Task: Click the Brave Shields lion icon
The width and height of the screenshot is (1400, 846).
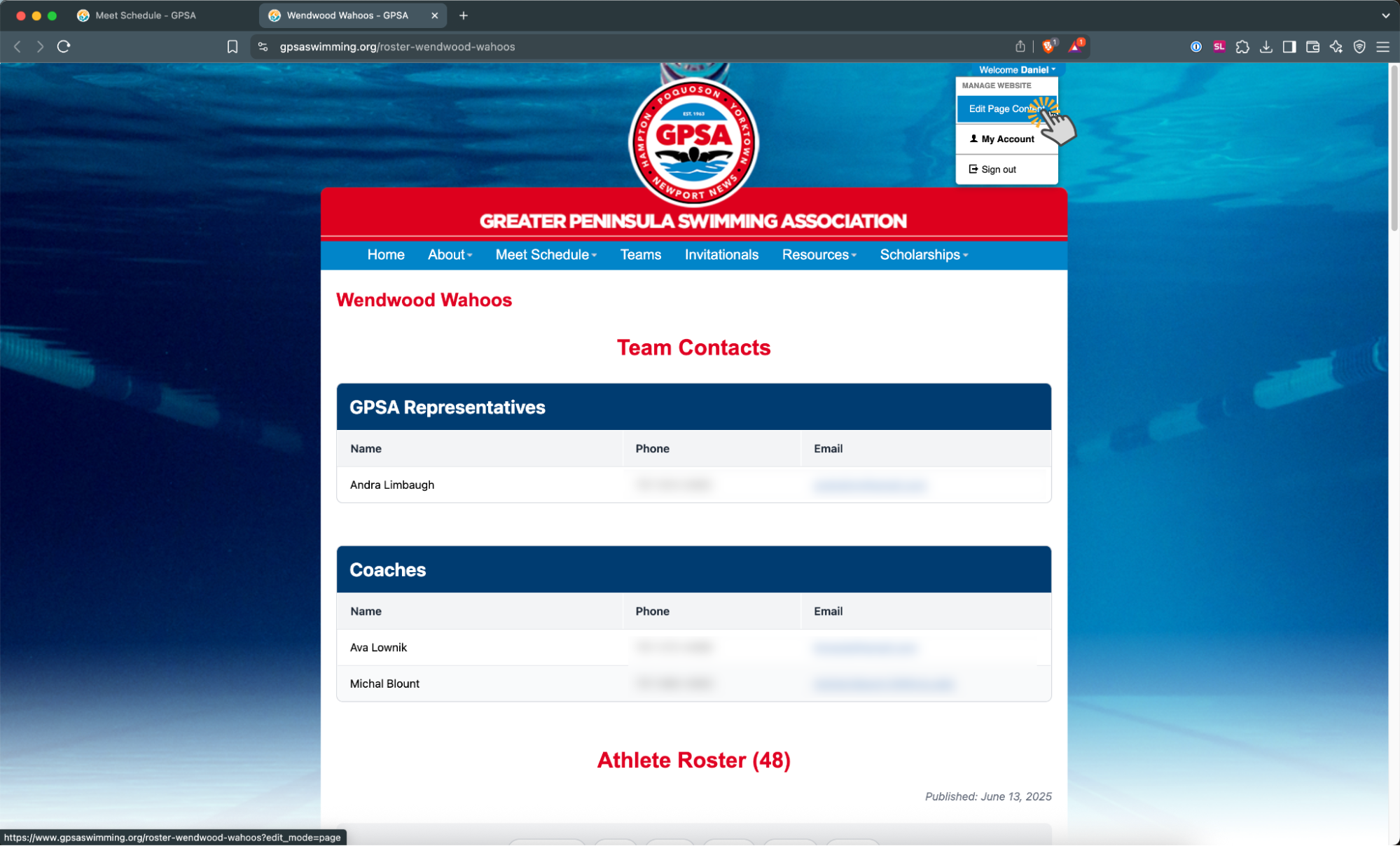Action: point(1048,46)
